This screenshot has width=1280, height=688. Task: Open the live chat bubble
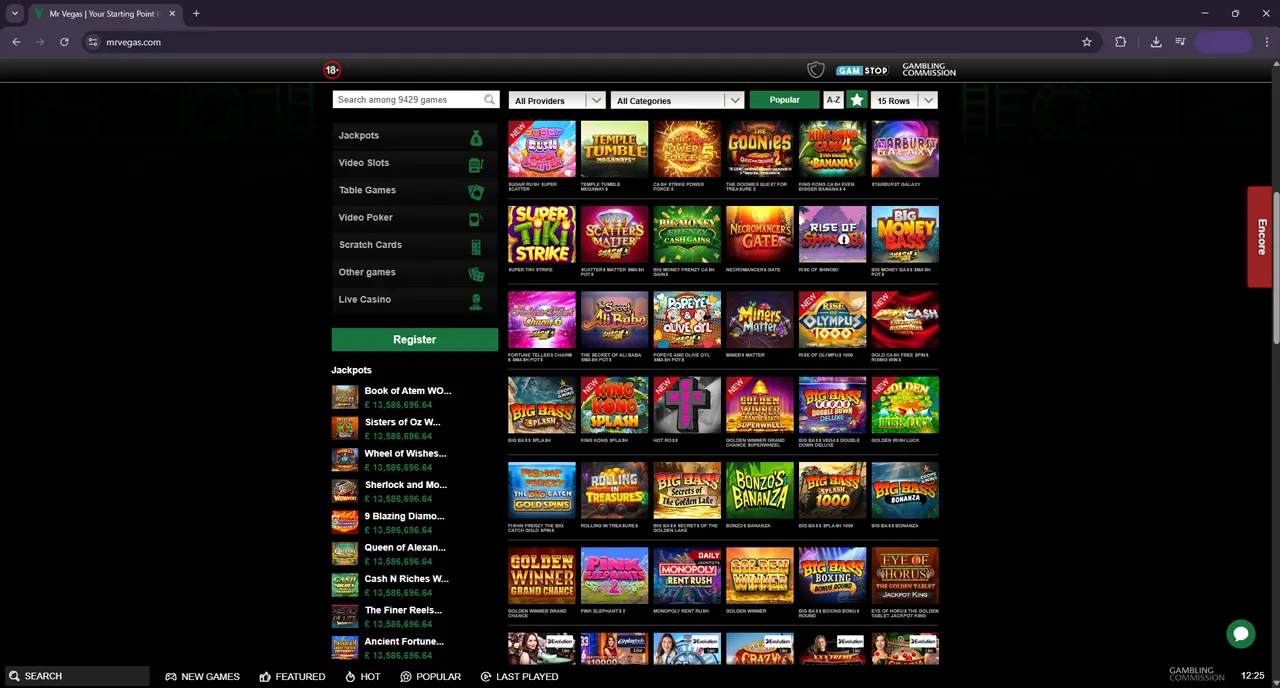click(1240, 634)
